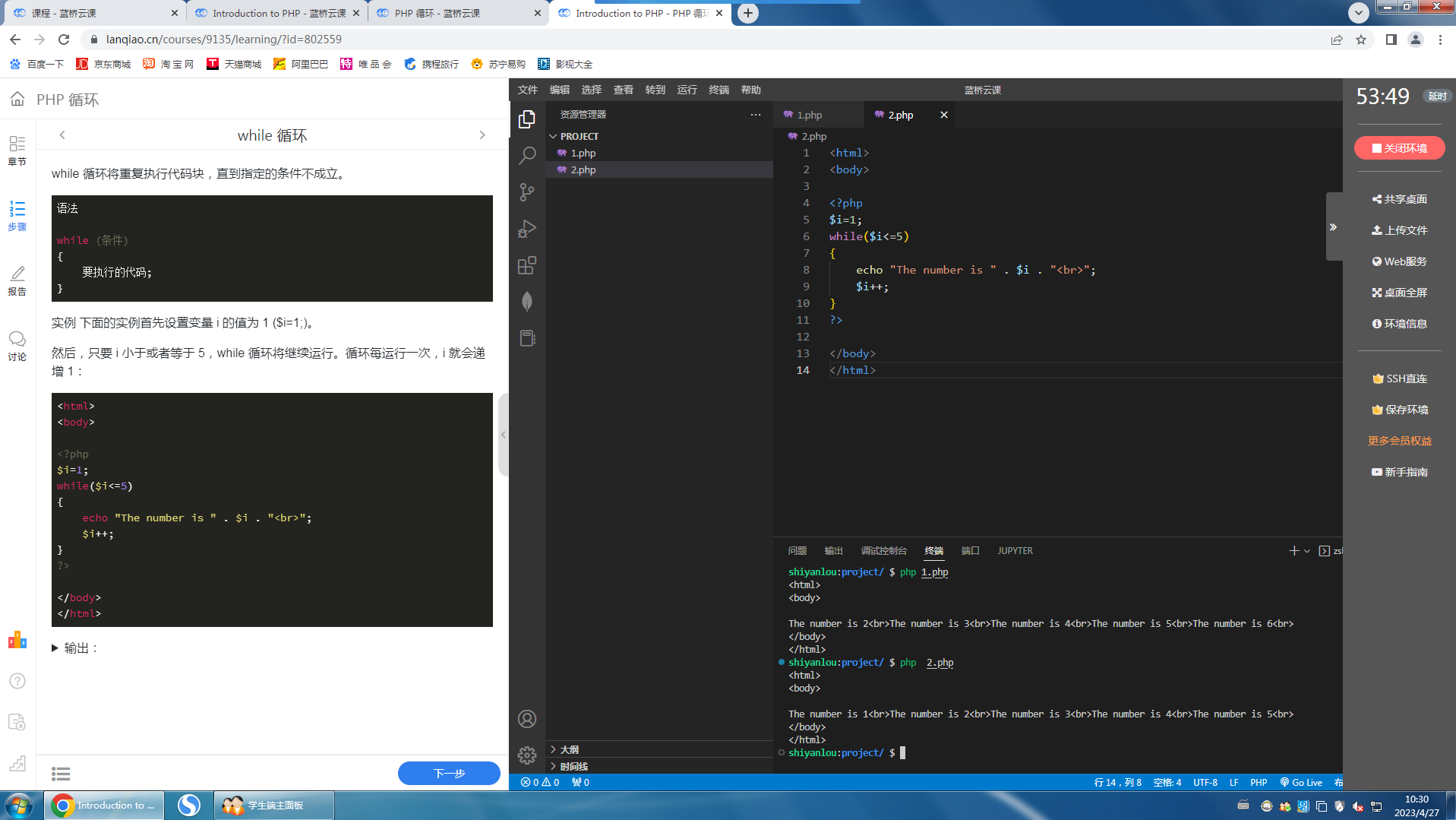Select 2.php in the file explorer
The width and height of the screenshot is (1456, 820).
tap(659, 169)
